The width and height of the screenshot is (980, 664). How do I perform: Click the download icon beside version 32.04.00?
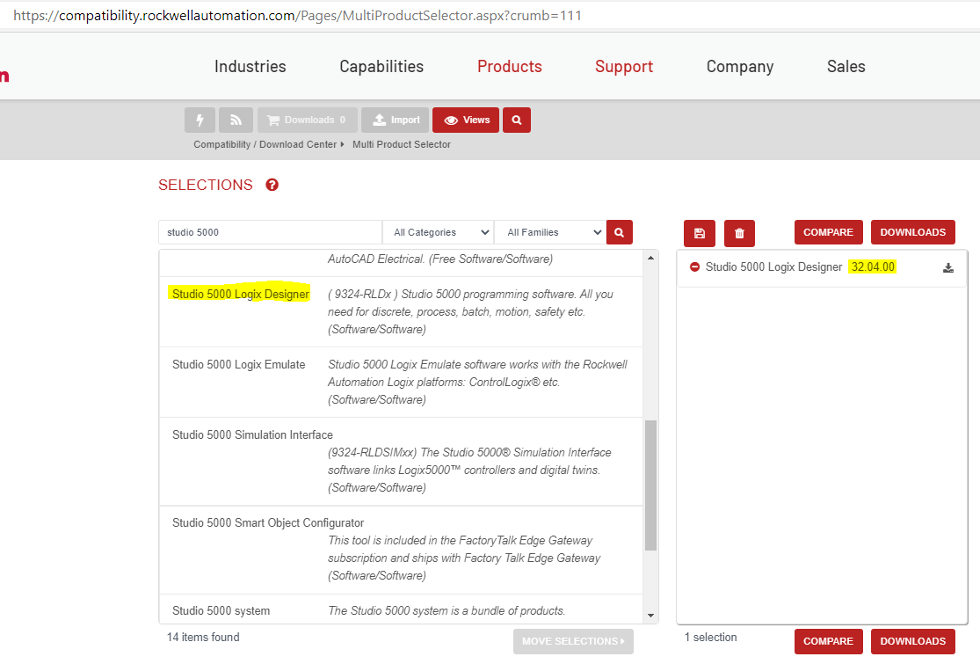click(948, 268)
